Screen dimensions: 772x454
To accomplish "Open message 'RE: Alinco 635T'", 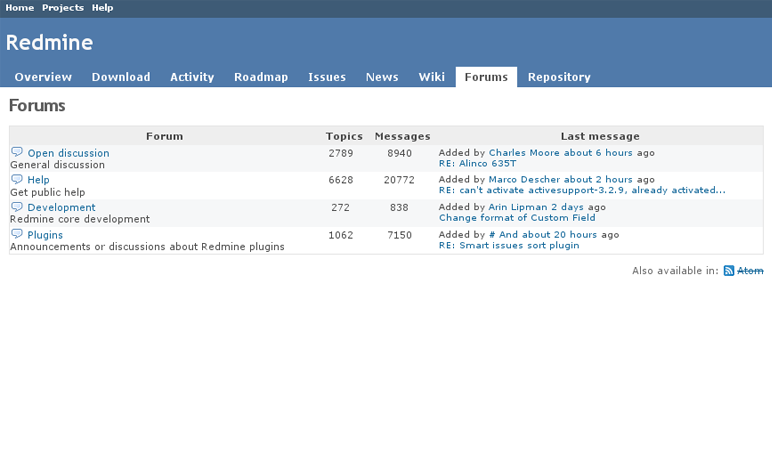I will coord(478,163).
